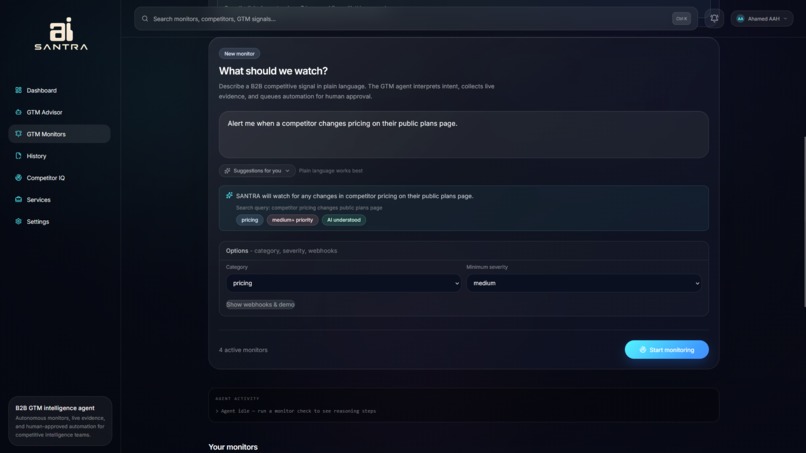The height and width of the screenshot is (453, 806).
Task: Click Show webhooks & demo
Action: [x=260, y=304]
